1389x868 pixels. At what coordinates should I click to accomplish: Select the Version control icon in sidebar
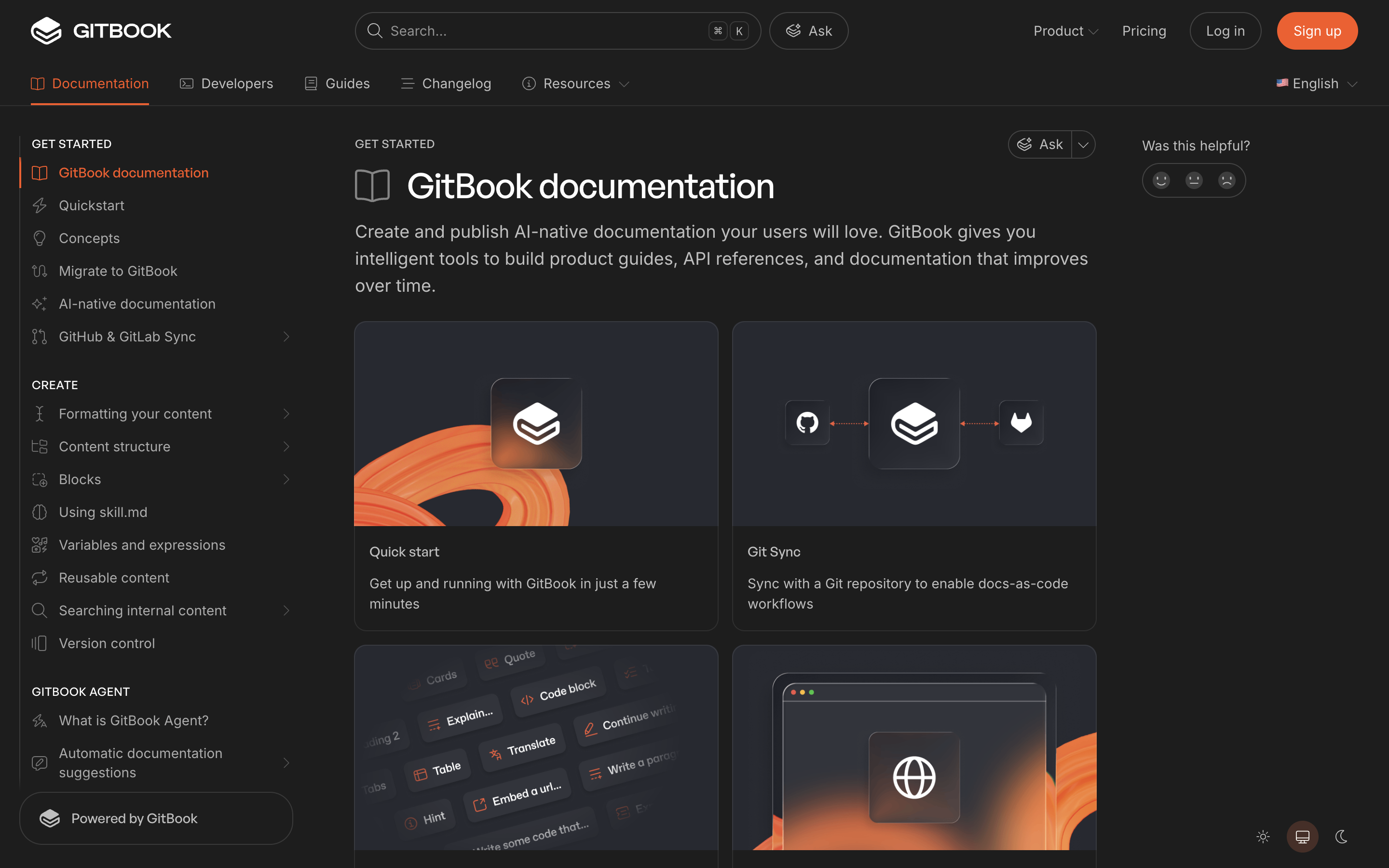pos(39,643)
